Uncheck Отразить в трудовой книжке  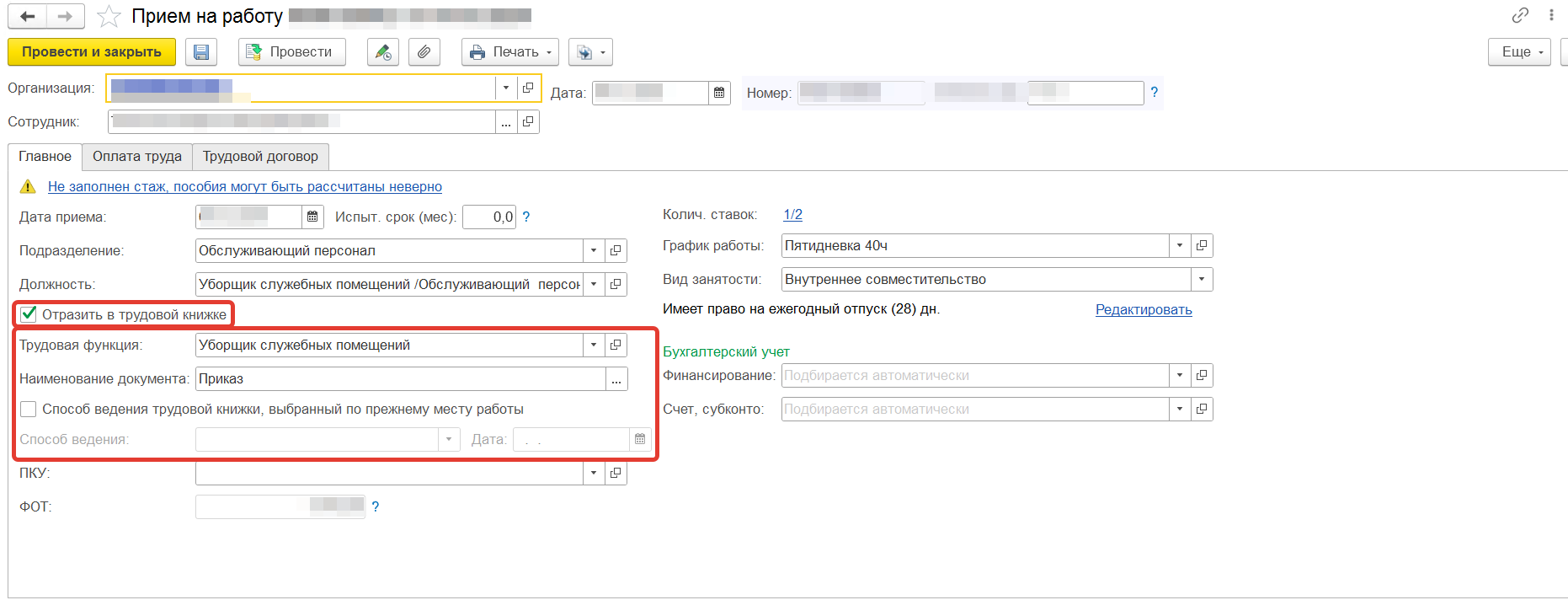click(29, 314)
